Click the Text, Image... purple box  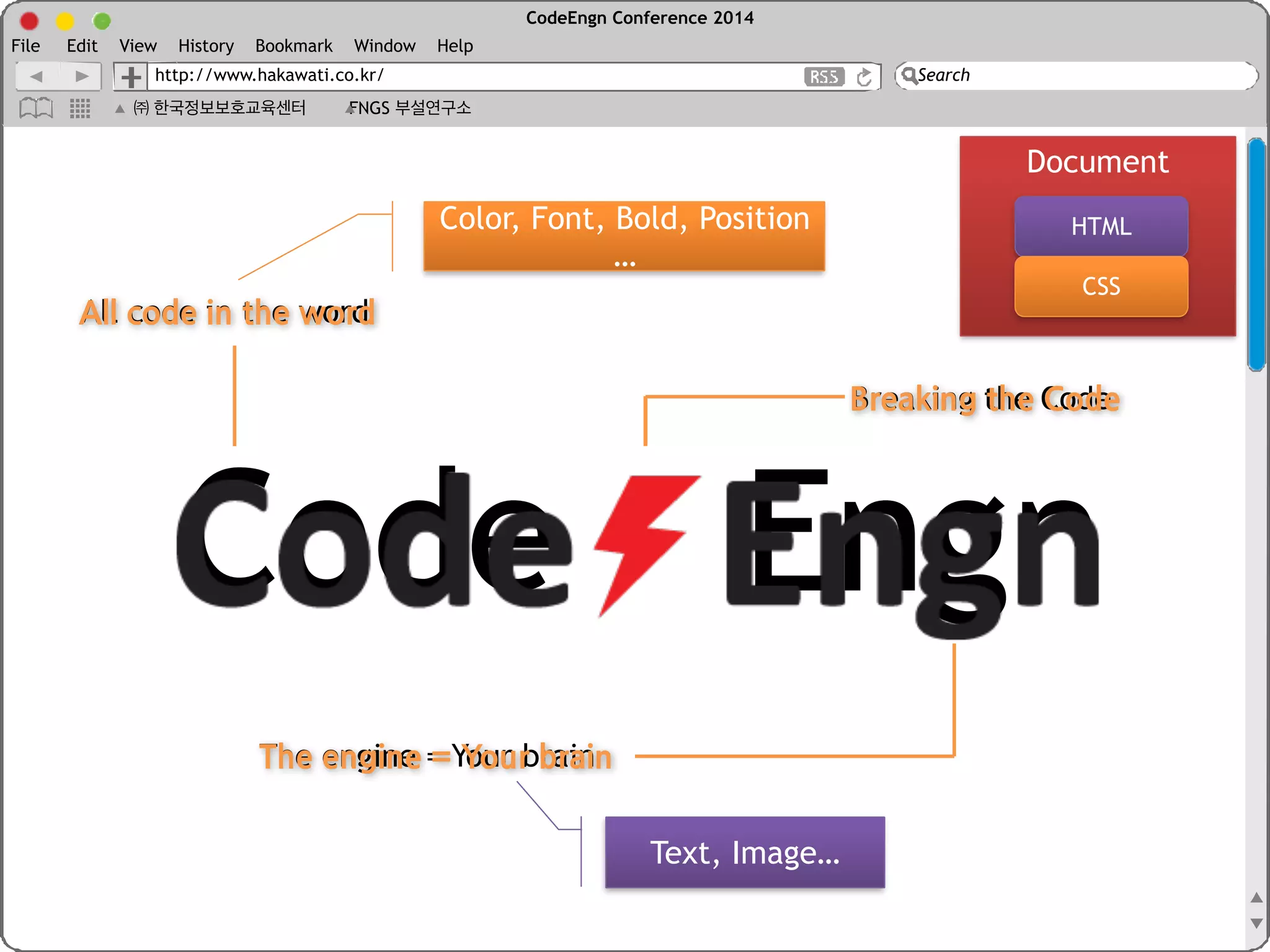(x=744, y=852)
